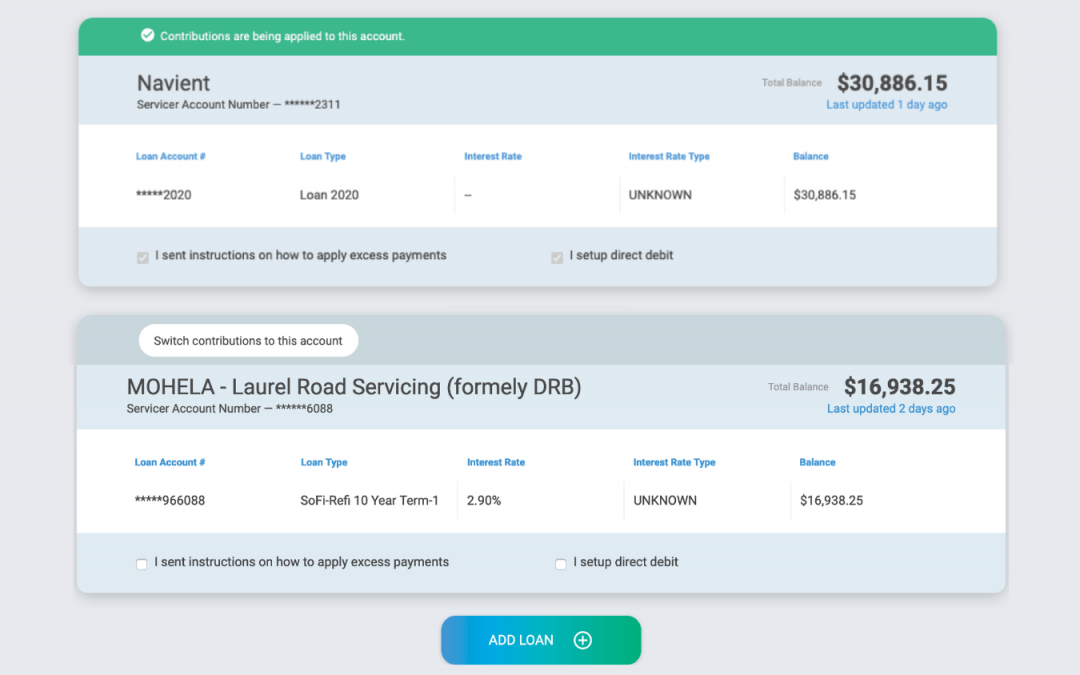Click MOHELA loan account *****966088
Viewport: 1080px width, 675px height.
[169, 501]
